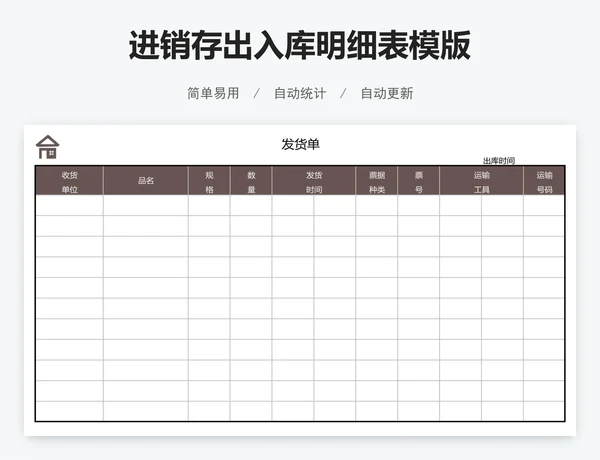Click first empty cell under 收货单位
600x460 pixels.
click(x=69, y=206)
